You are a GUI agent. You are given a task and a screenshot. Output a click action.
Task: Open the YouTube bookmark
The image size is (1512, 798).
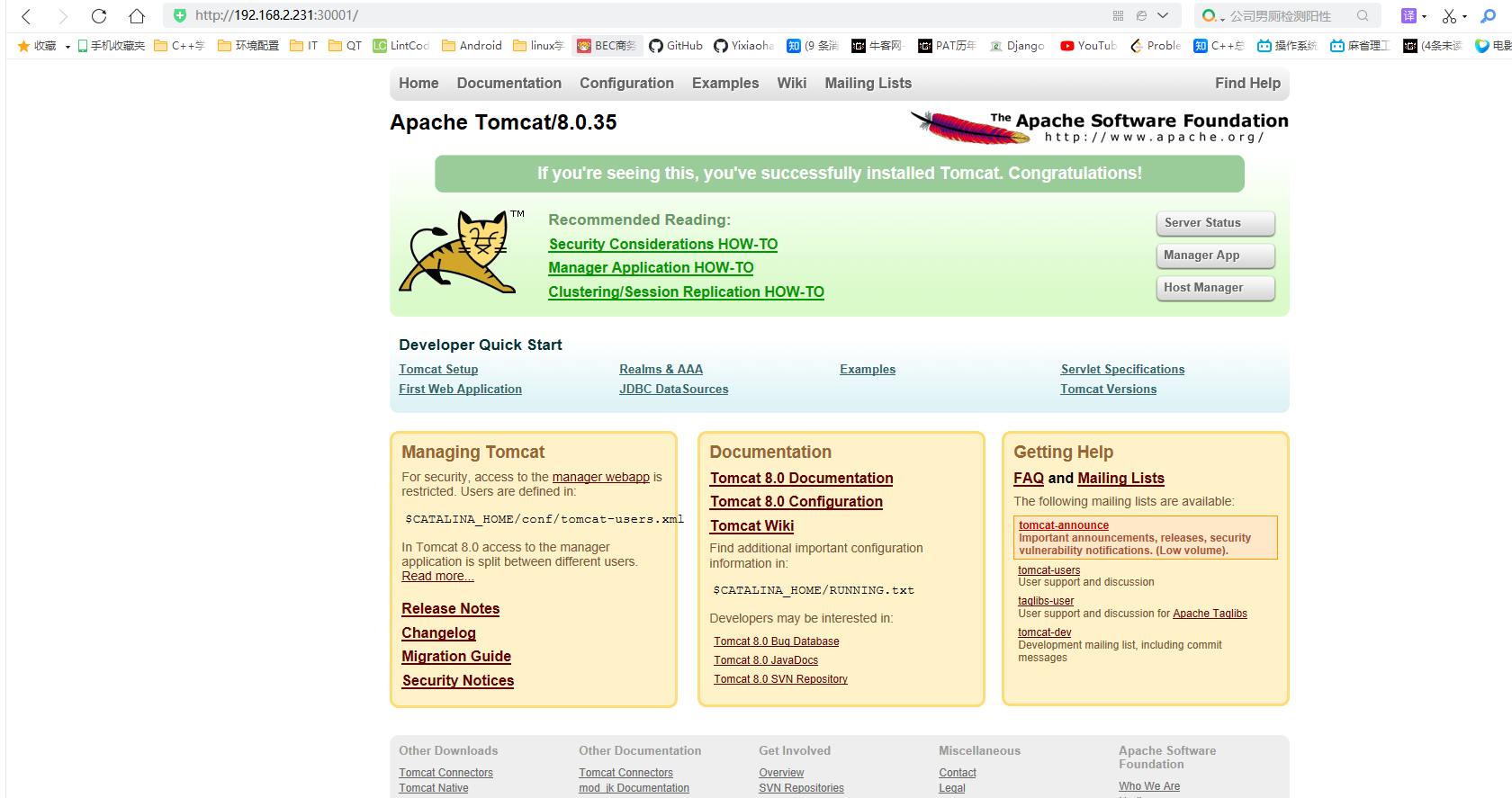click(1088, 46)
